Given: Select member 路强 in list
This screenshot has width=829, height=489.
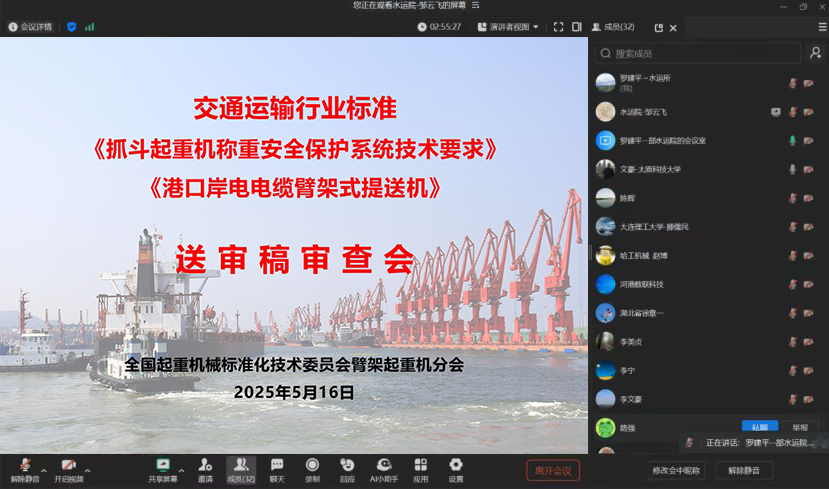Looking at the screenshot, I should (708, 428).
